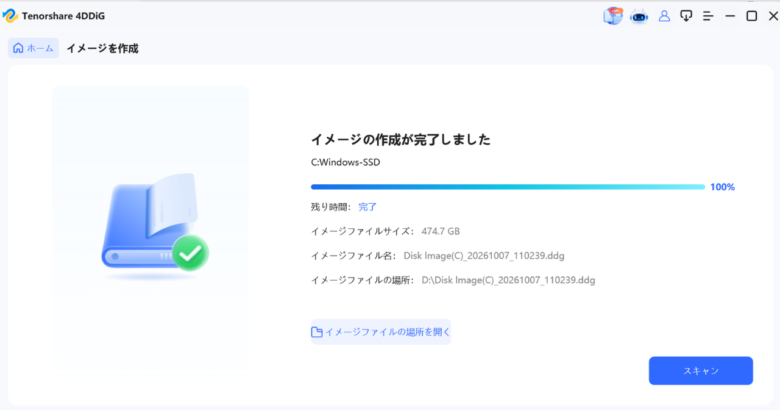
Task: Click the イメージファイル名 label
Action: click(354, 256)
